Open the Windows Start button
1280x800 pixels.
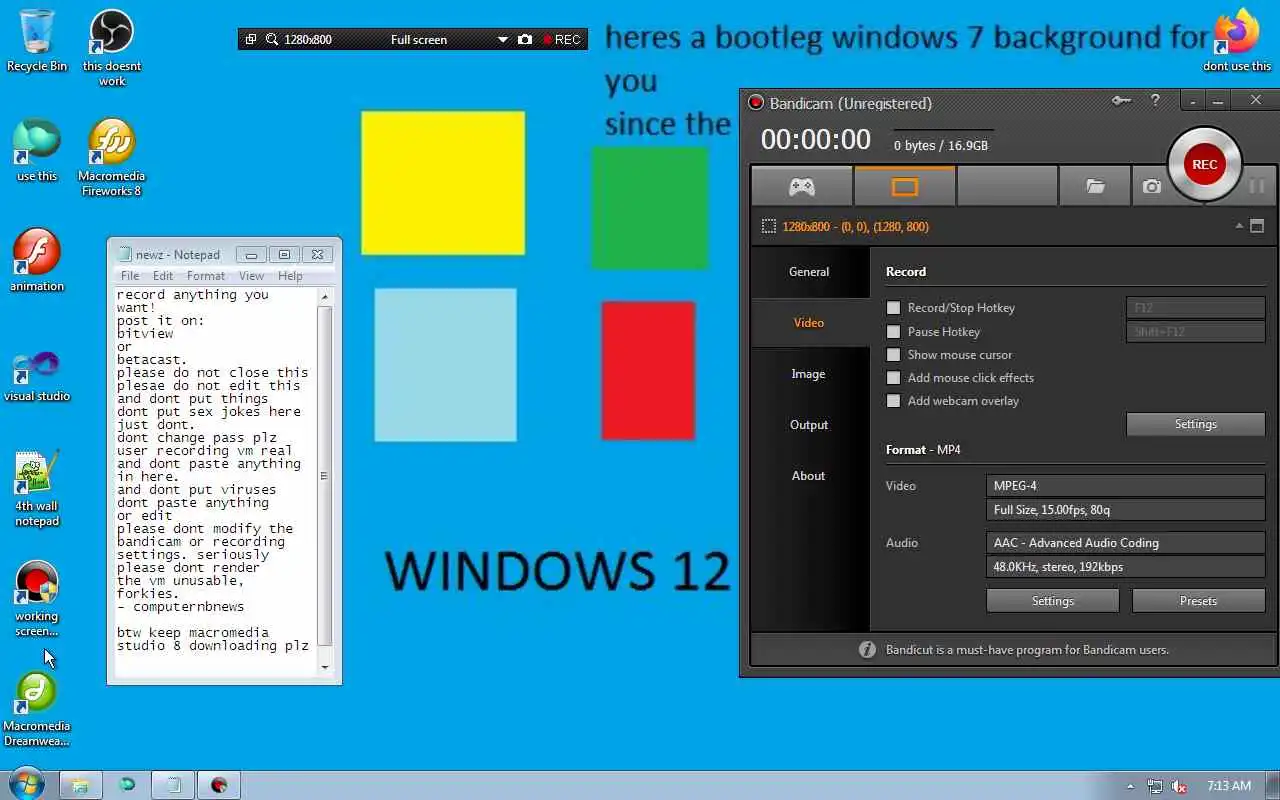pyautogui.click(x=25, y=785)
